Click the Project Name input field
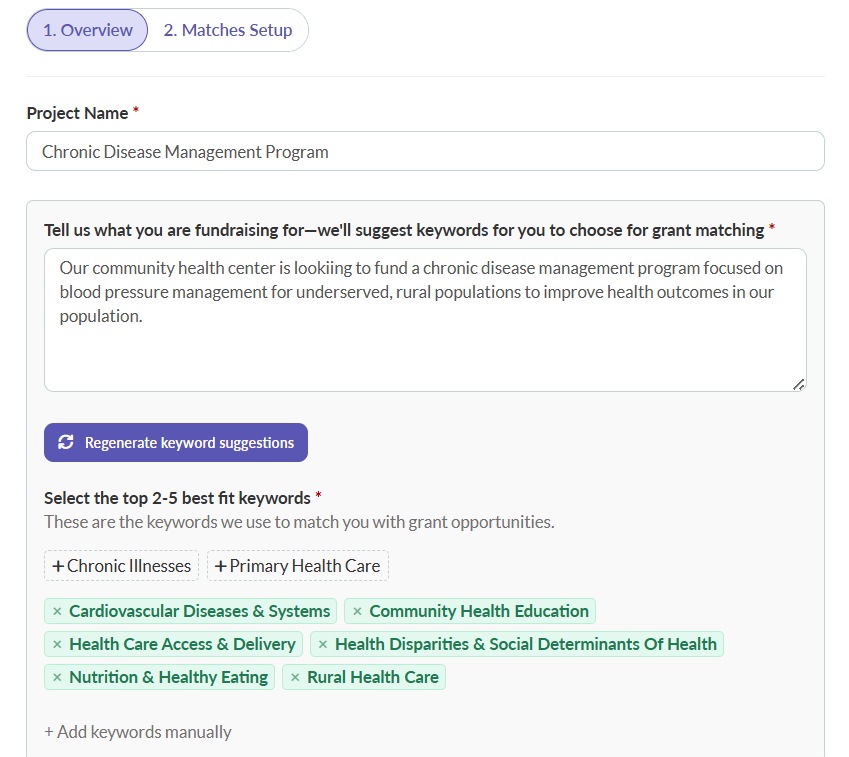Screen dimensions: 849x757 pos(425,151)
